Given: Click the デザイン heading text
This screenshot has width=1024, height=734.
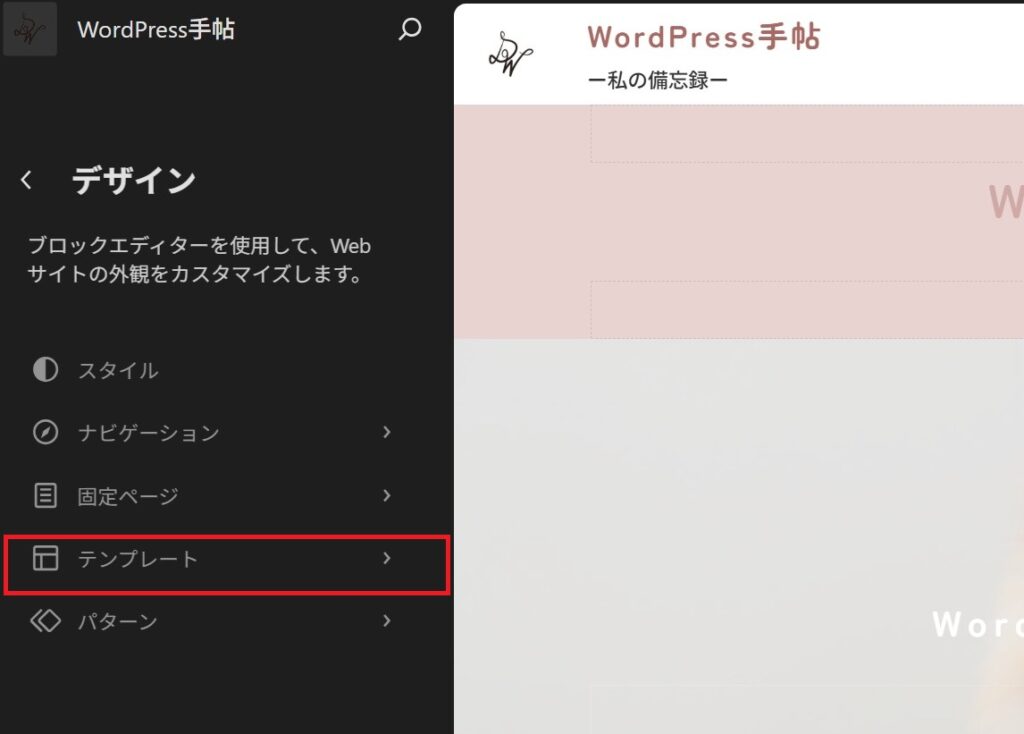Looking at the screenshot, I should click(x=134, y=180).
